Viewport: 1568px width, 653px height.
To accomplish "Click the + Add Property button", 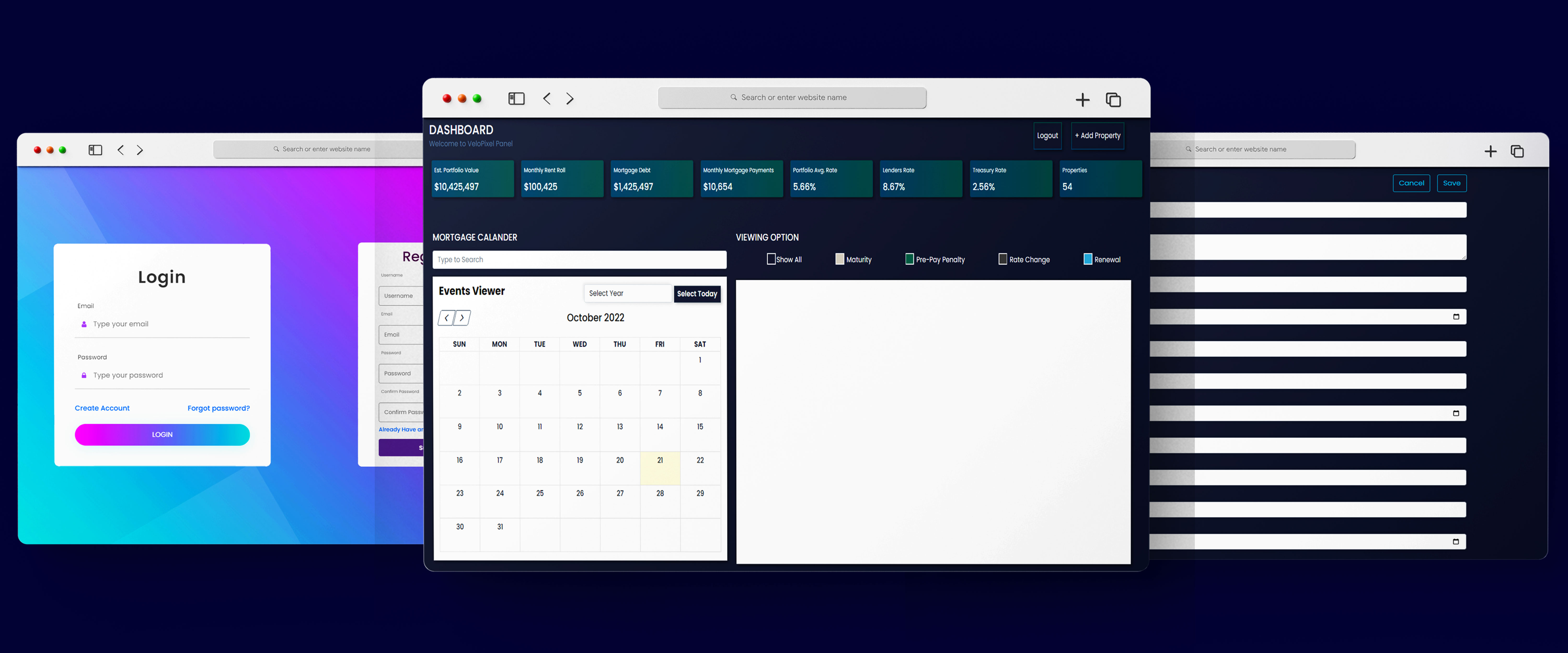I will point(1098,136).
